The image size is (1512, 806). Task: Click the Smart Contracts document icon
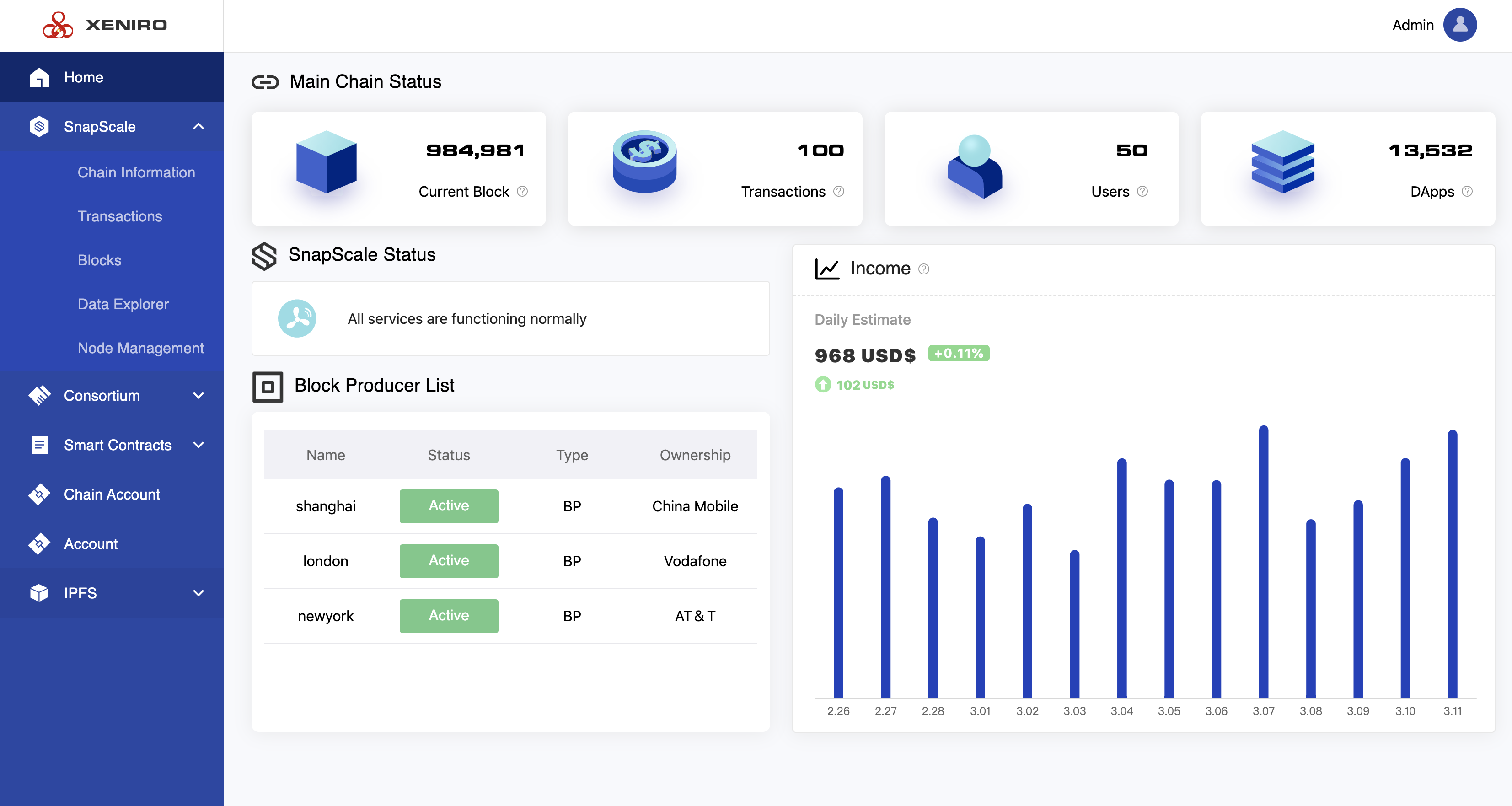(39, 445)
